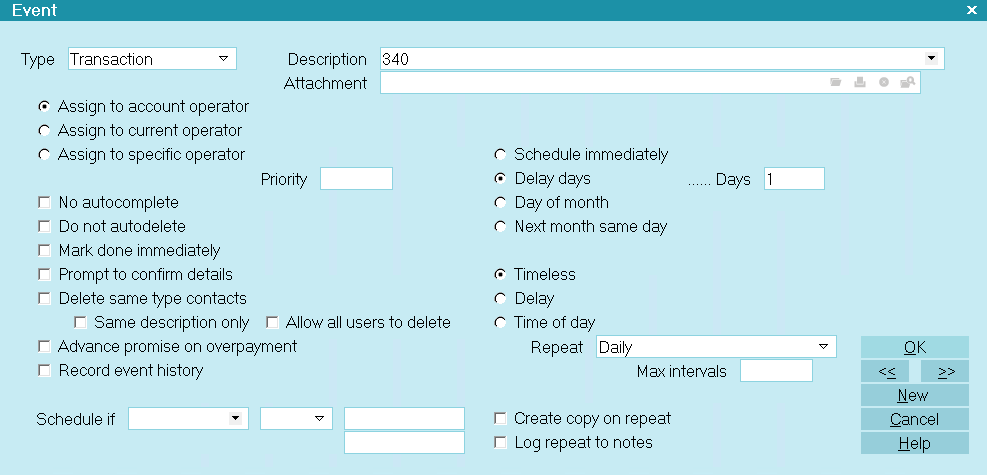Image resolution: width=987 pixels, height=475 pixels.
Task: Select Schedule immediately radio option
Action: pos(500,154)
